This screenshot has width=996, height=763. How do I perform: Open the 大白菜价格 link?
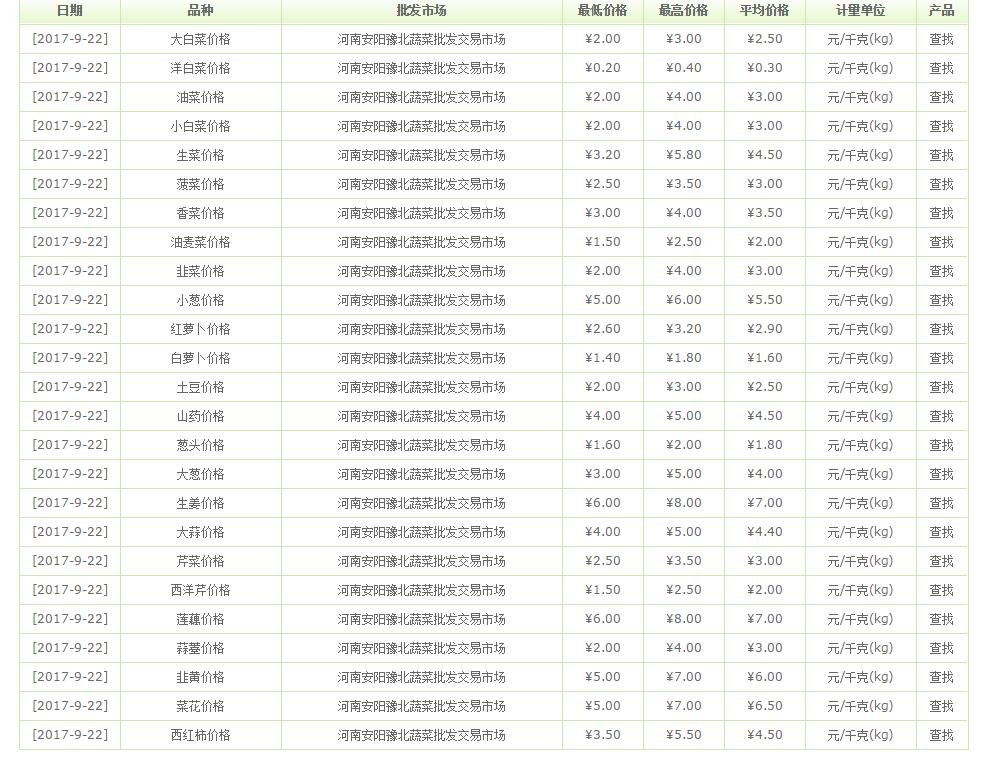point(200,39)
